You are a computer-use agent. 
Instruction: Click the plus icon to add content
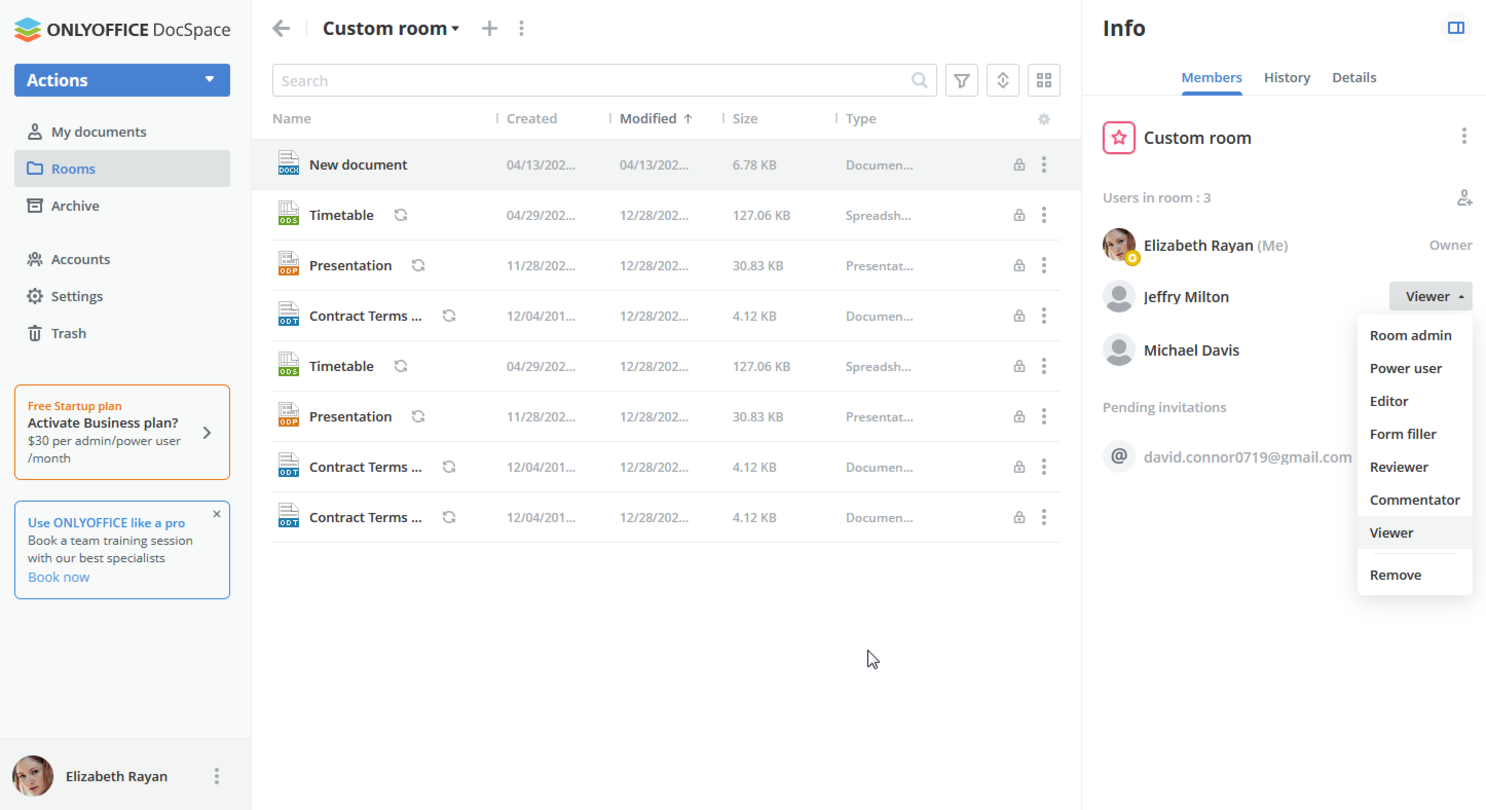pyautogui.click(x=489, y=29)
